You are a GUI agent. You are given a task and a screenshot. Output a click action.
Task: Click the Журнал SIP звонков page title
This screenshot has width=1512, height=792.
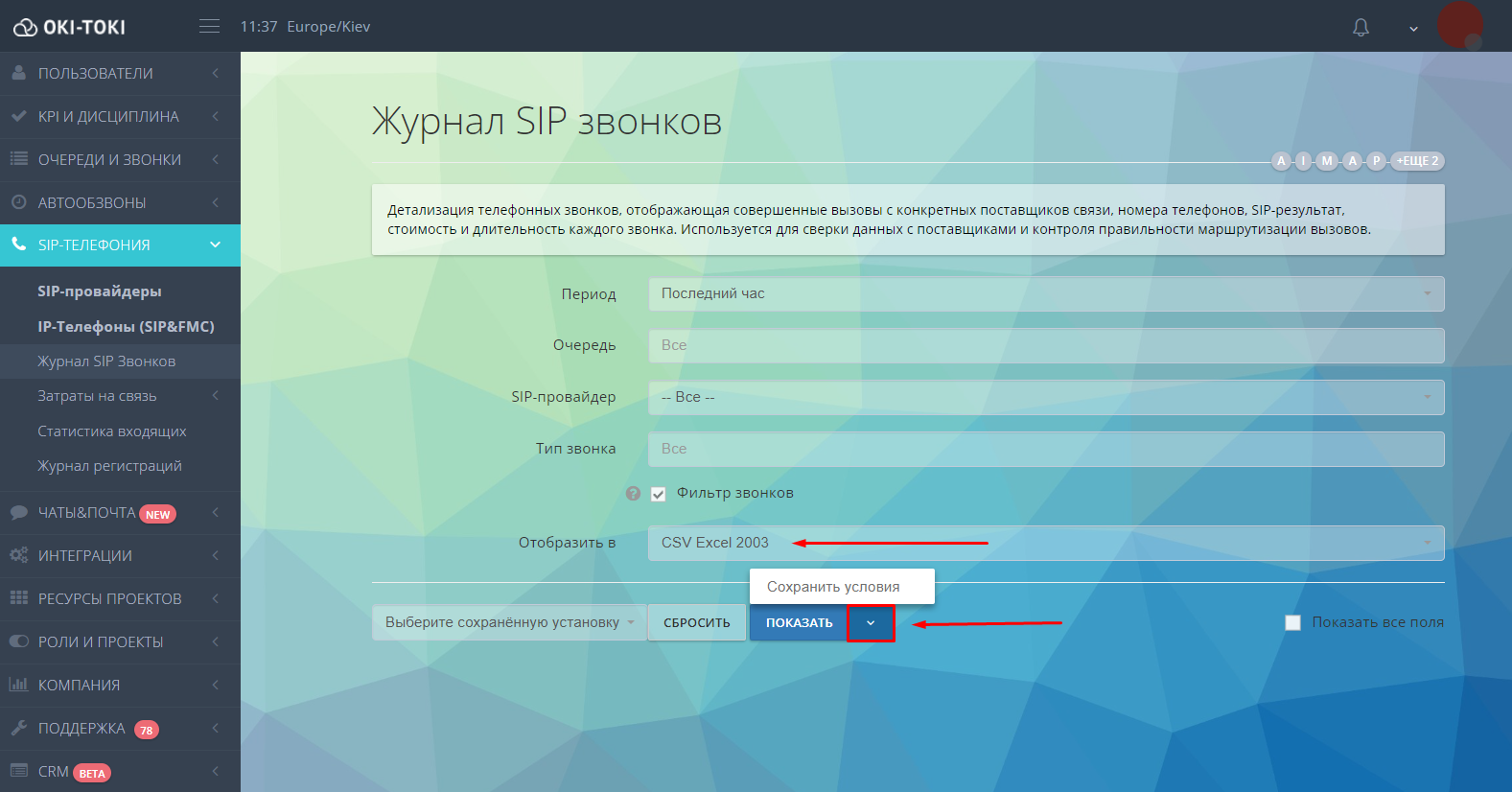coord(547,122)
